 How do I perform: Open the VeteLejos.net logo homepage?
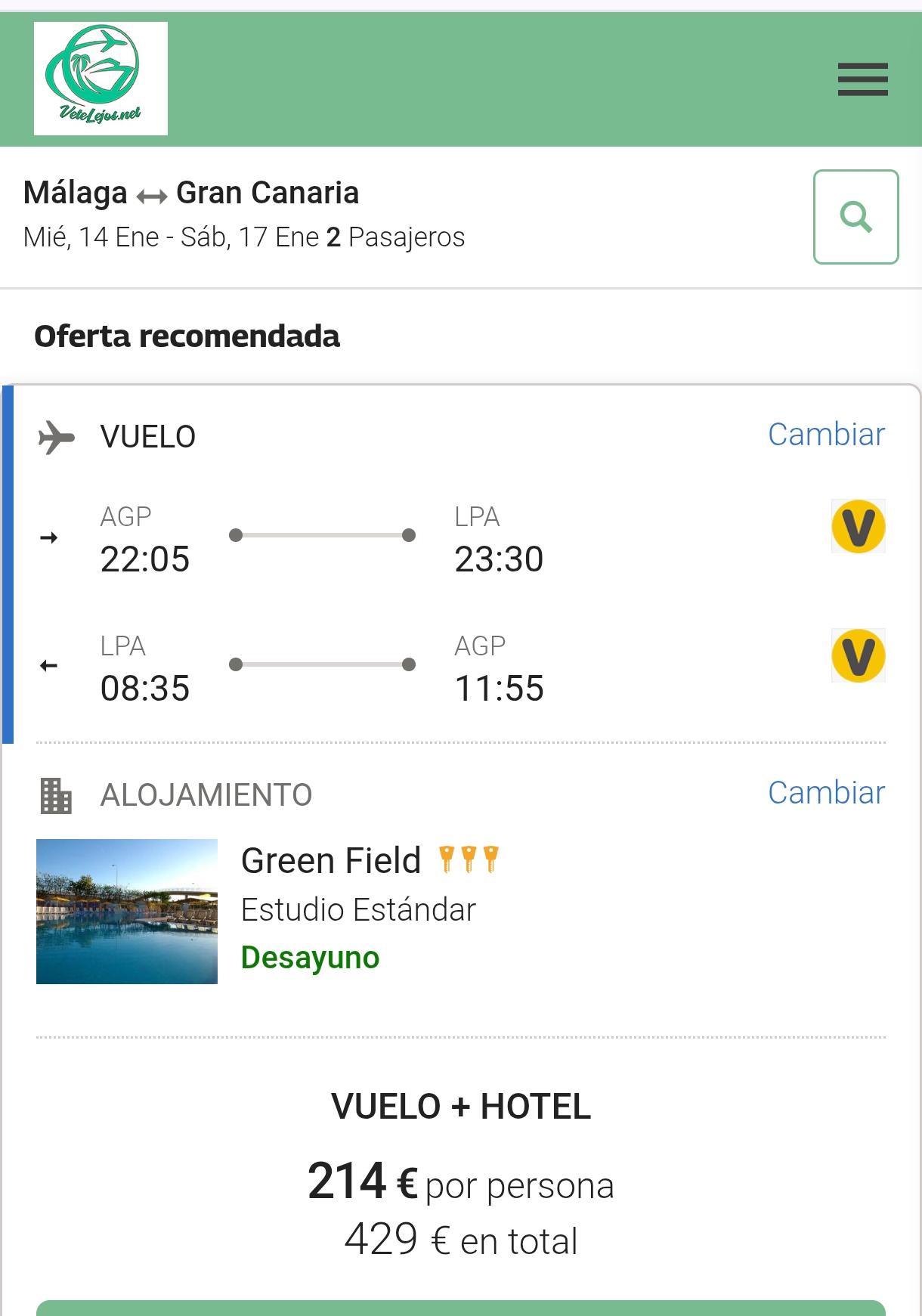click(x=101, y=79)
